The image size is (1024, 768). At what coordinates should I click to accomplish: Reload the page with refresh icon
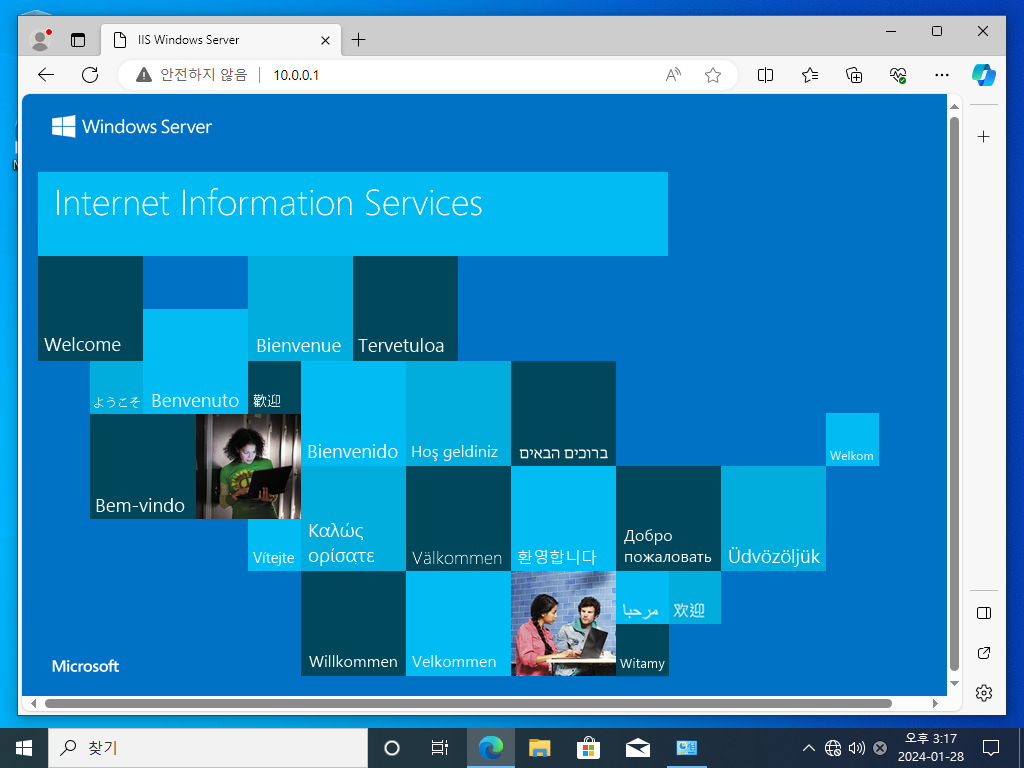click(90, 75)
